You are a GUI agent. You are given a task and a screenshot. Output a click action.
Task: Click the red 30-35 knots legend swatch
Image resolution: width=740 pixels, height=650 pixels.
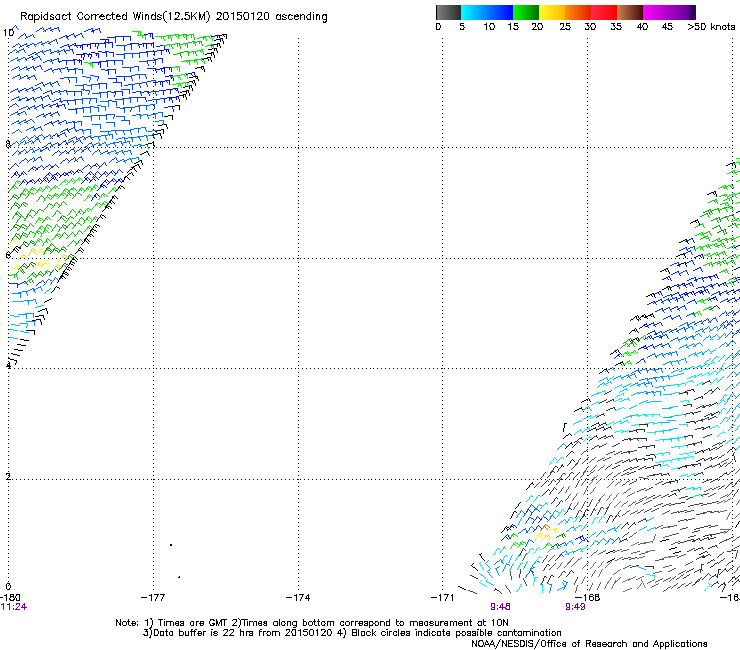point(604,12)
